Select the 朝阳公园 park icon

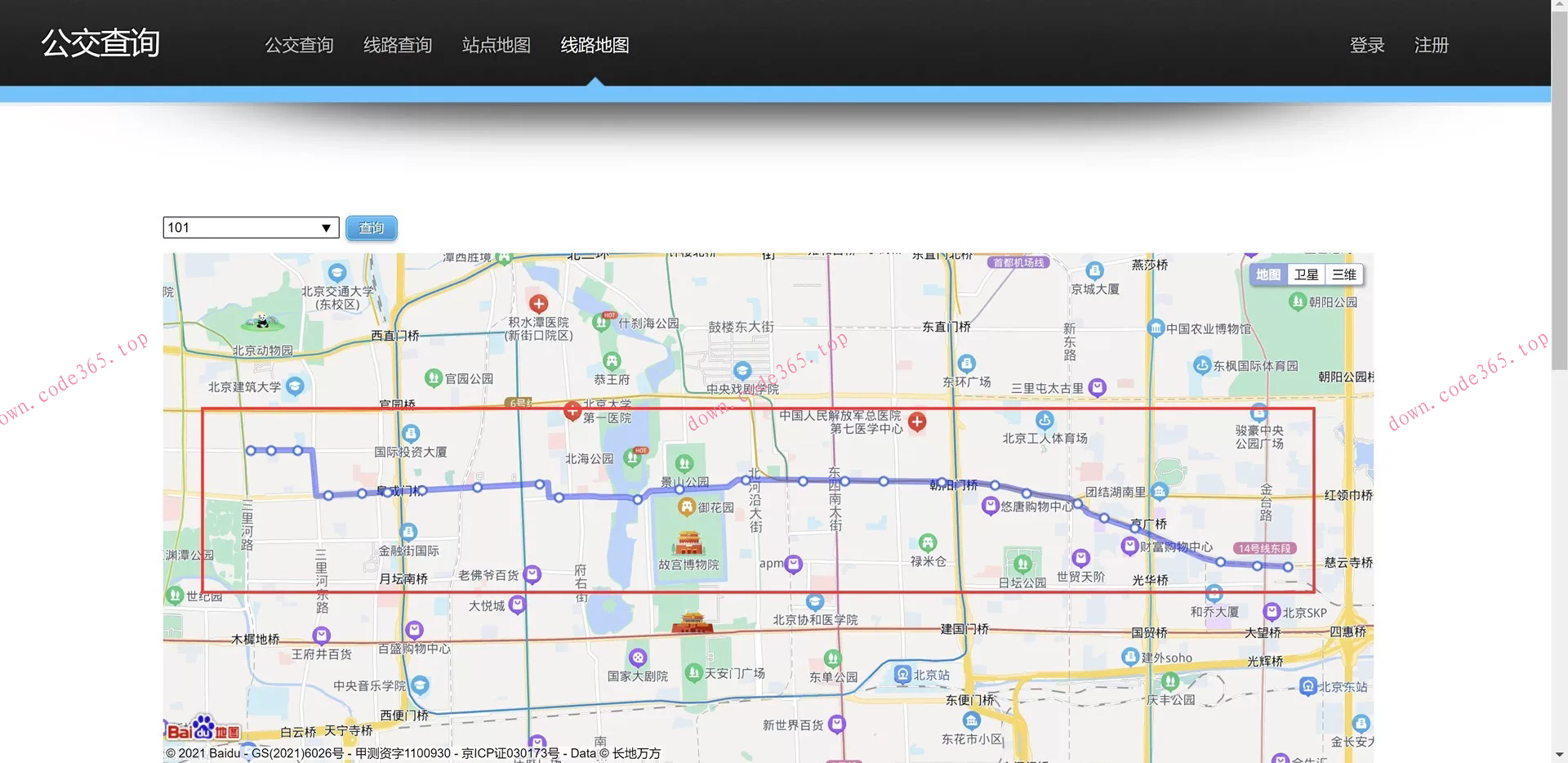coord(1298,301)
